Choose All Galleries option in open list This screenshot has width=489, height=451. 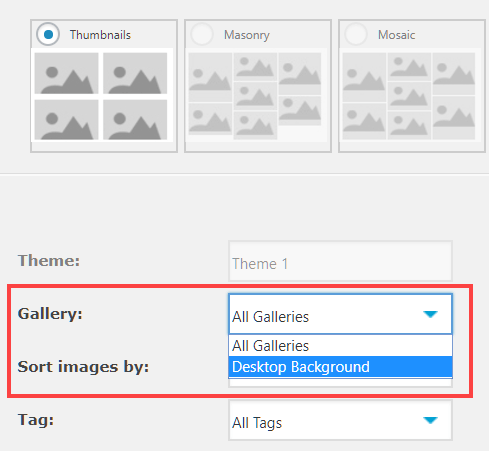340,345
